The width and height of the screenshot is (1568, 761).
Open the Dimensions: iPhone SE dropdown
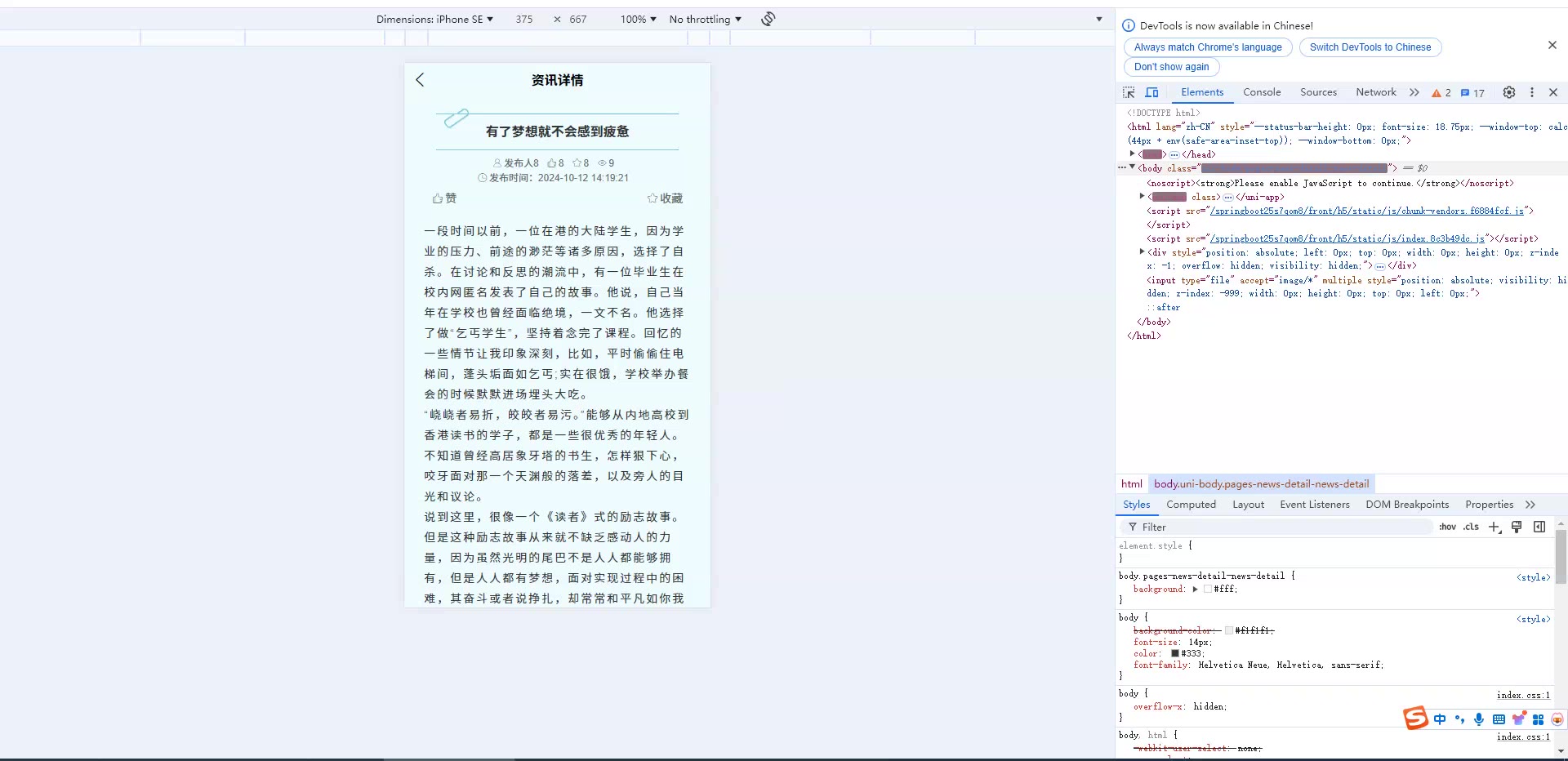point(434,19)
